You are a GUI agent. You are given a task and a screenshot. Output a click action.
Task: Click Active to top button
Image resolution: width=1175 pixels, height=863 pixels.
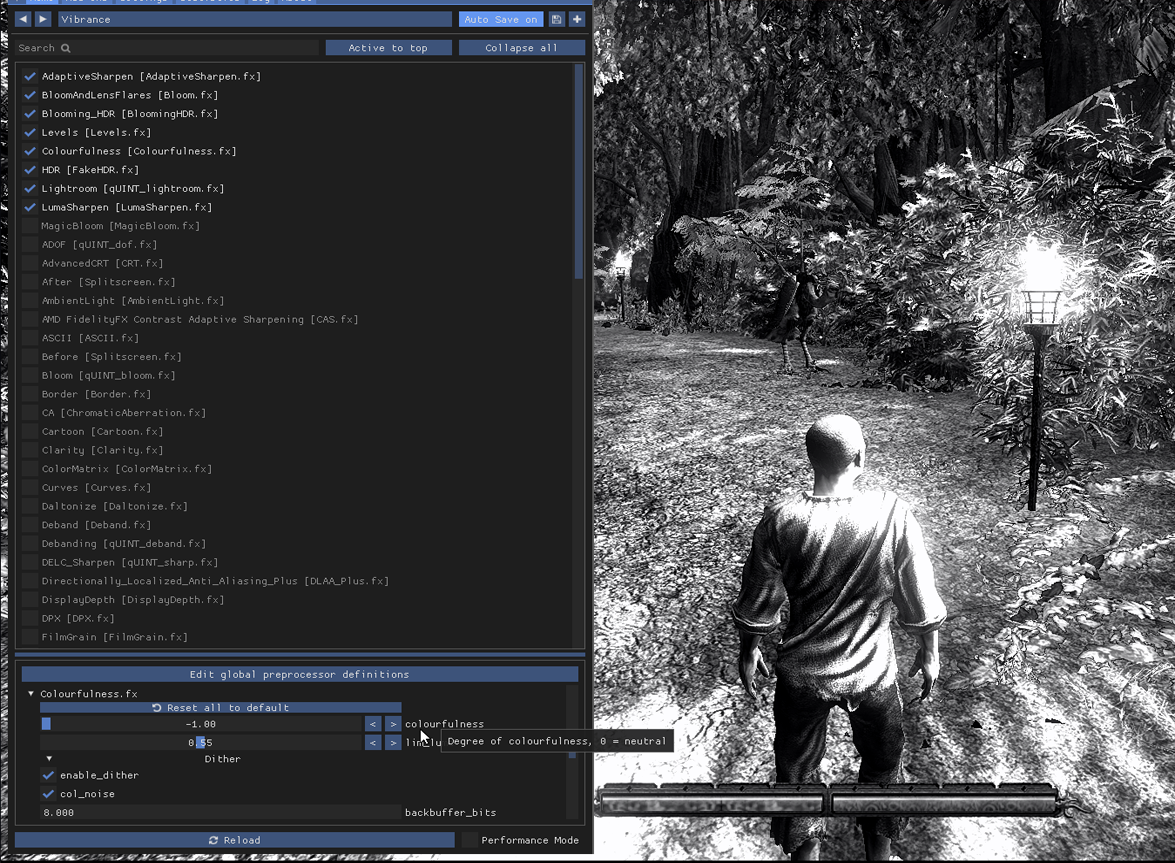pos(388,48)
